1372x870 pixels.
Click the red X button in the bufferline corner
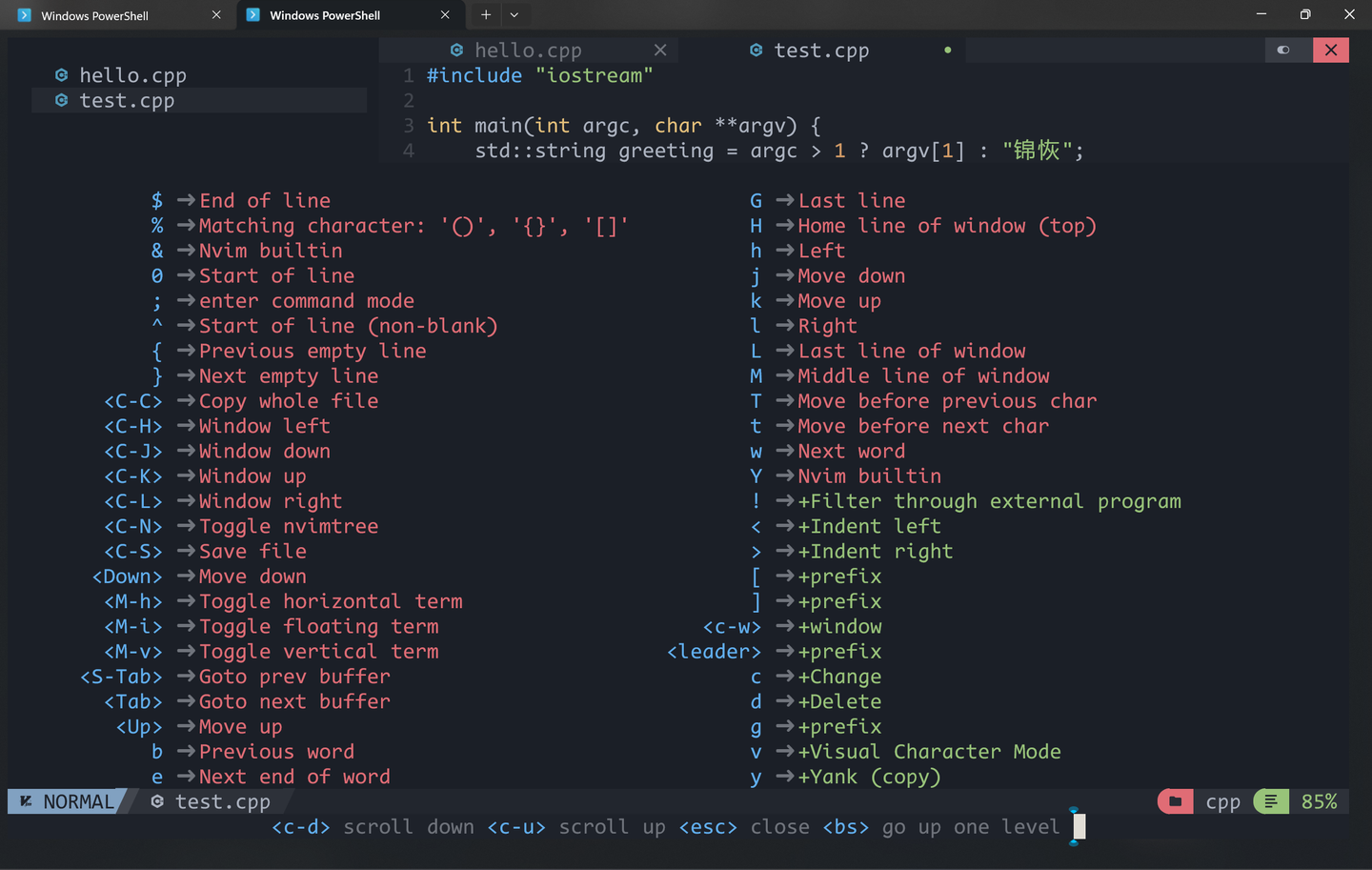[1331, 50]
